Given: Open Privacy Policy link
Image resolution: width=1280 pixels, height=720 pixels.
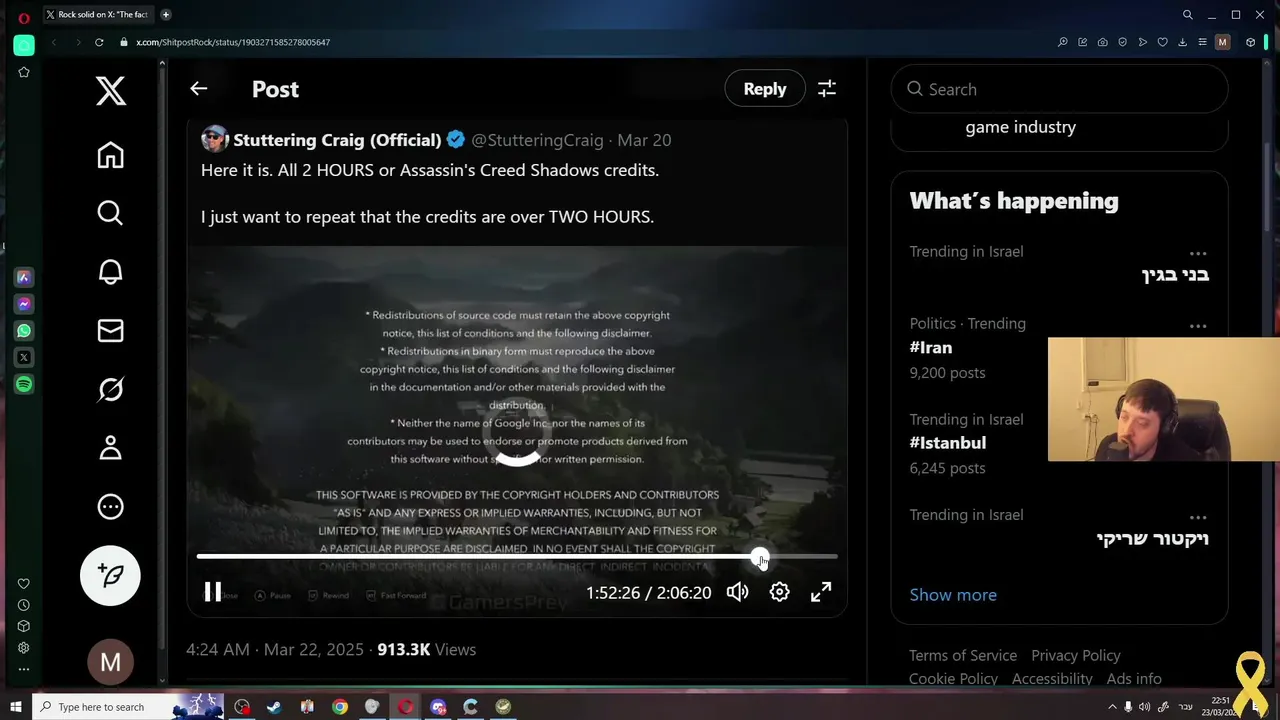Looking at the screenshot, I should tap(1076, 655).
